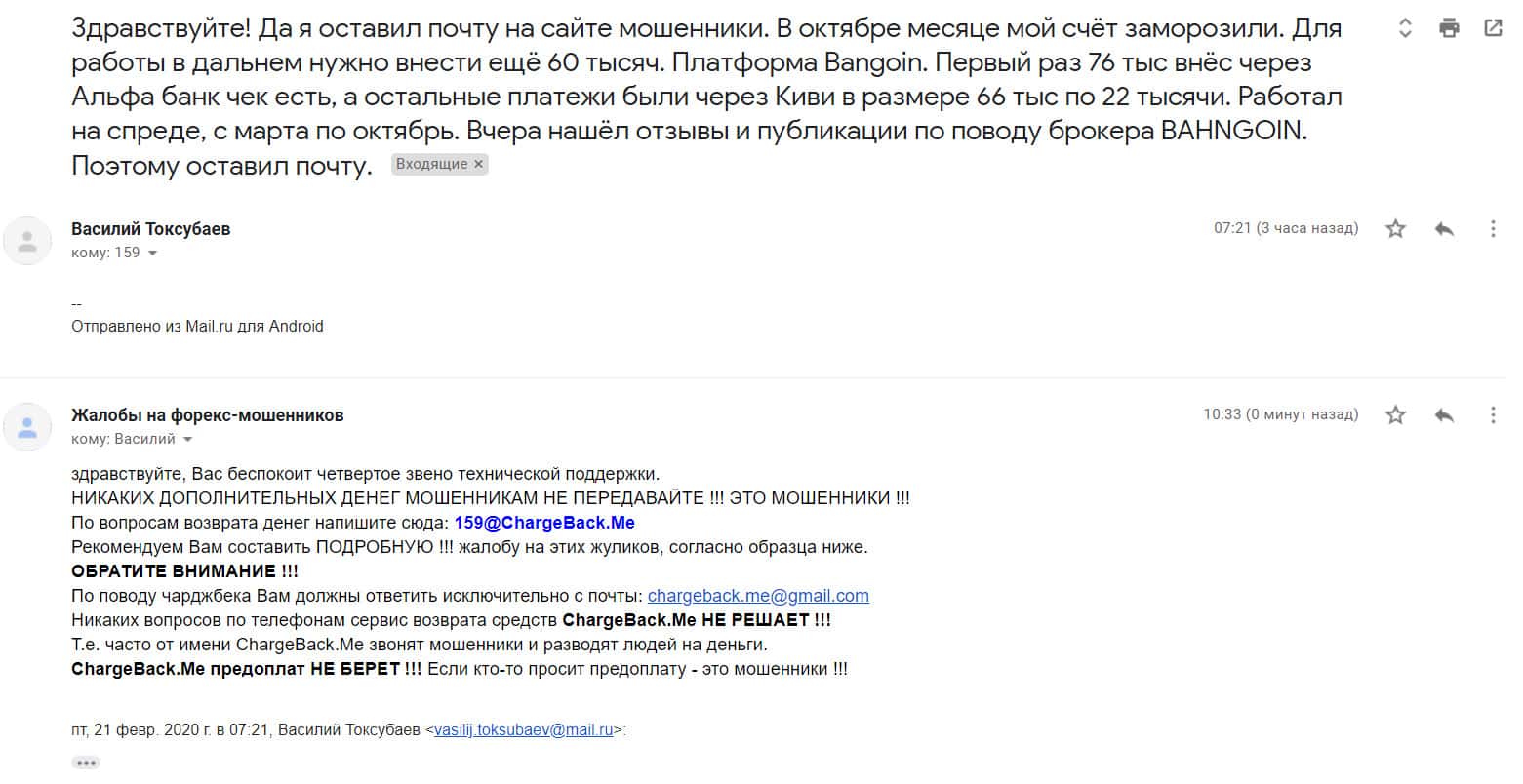Remove the Входящие label from conversation

[478, 165]
